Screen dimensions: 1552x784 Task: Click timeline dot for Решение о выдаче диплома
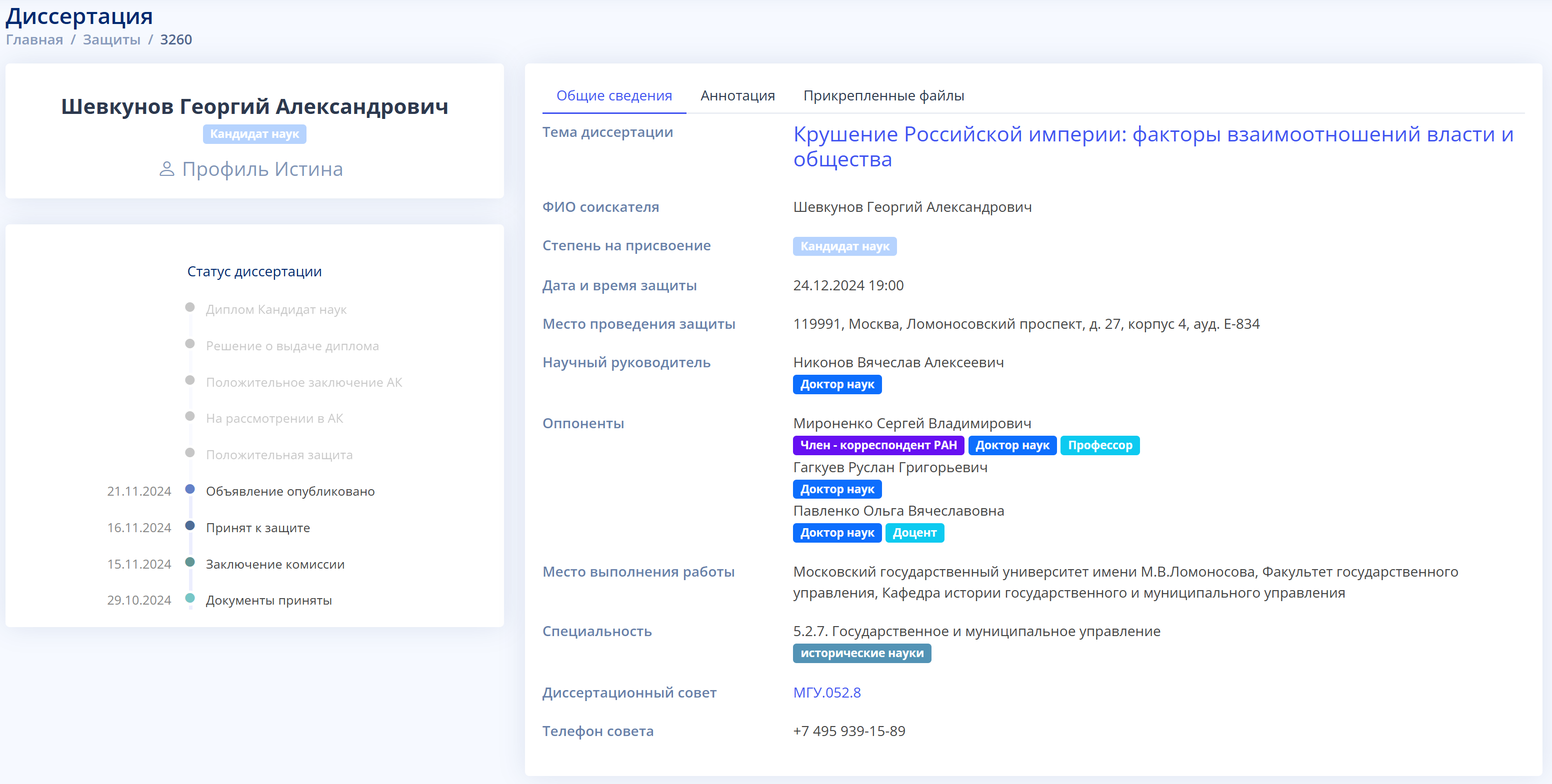pos(190,344)
